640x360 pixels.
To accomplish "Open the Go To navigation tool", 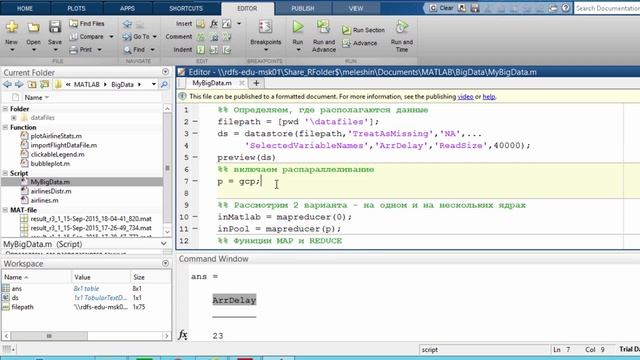I will [136, 37].
